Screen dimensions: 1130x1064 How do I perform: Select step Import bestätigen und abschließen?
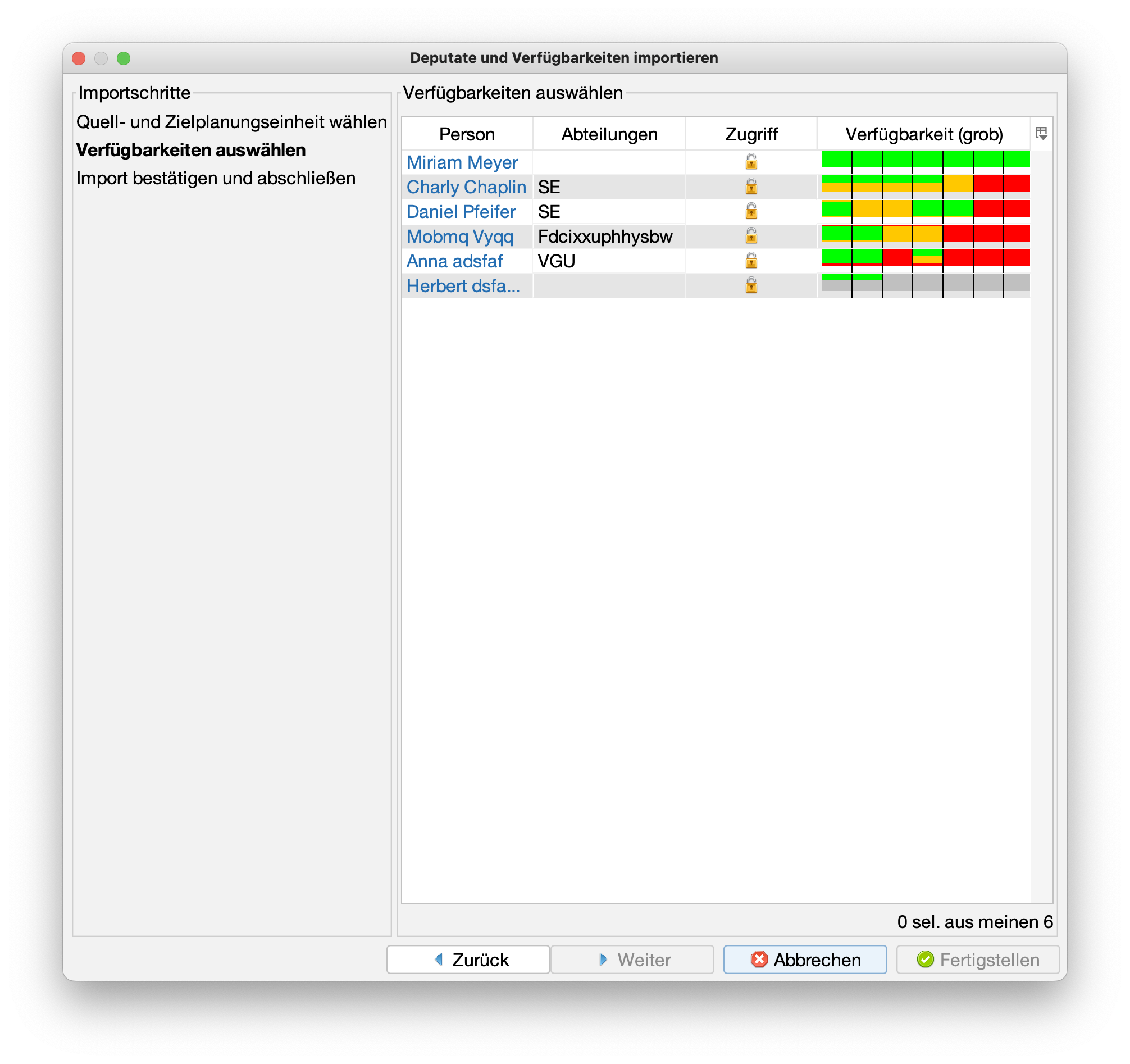click(216, 178)
